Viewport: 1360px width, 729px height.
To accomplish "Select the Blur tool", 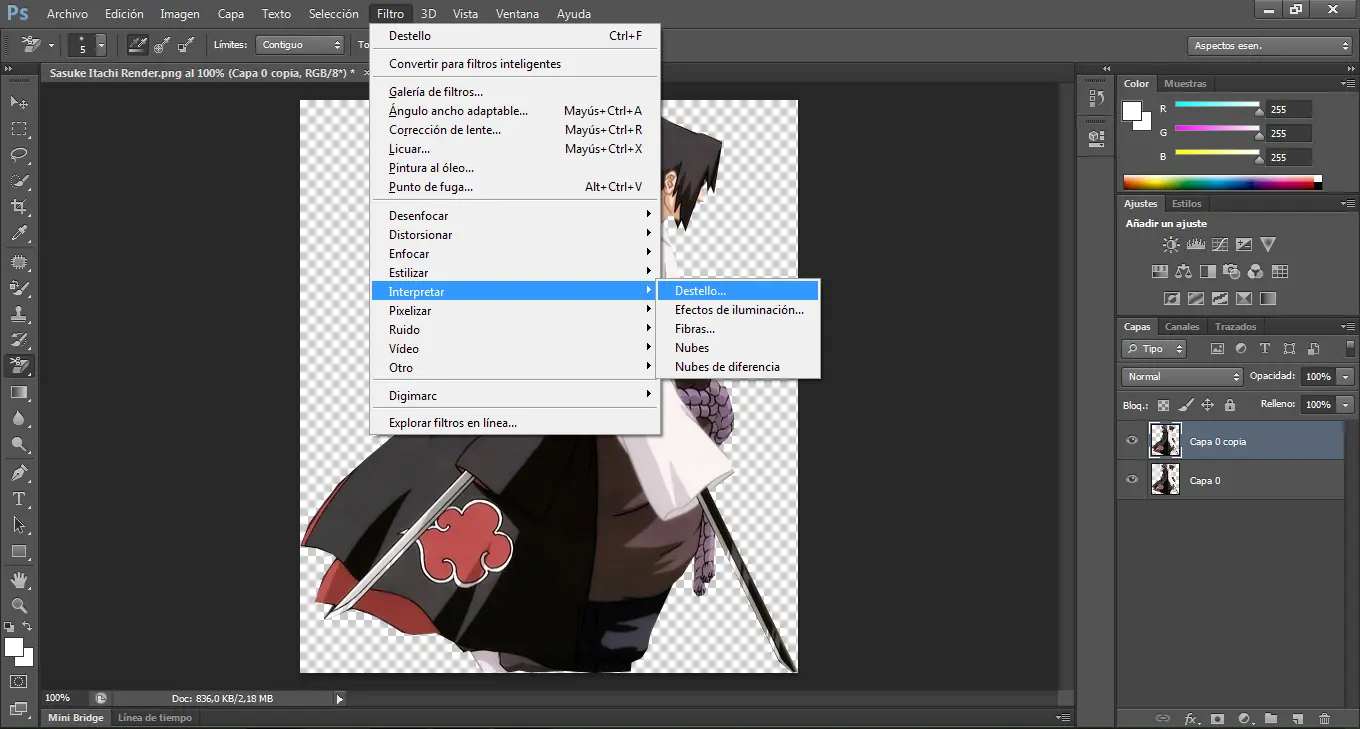I will 18,418.
